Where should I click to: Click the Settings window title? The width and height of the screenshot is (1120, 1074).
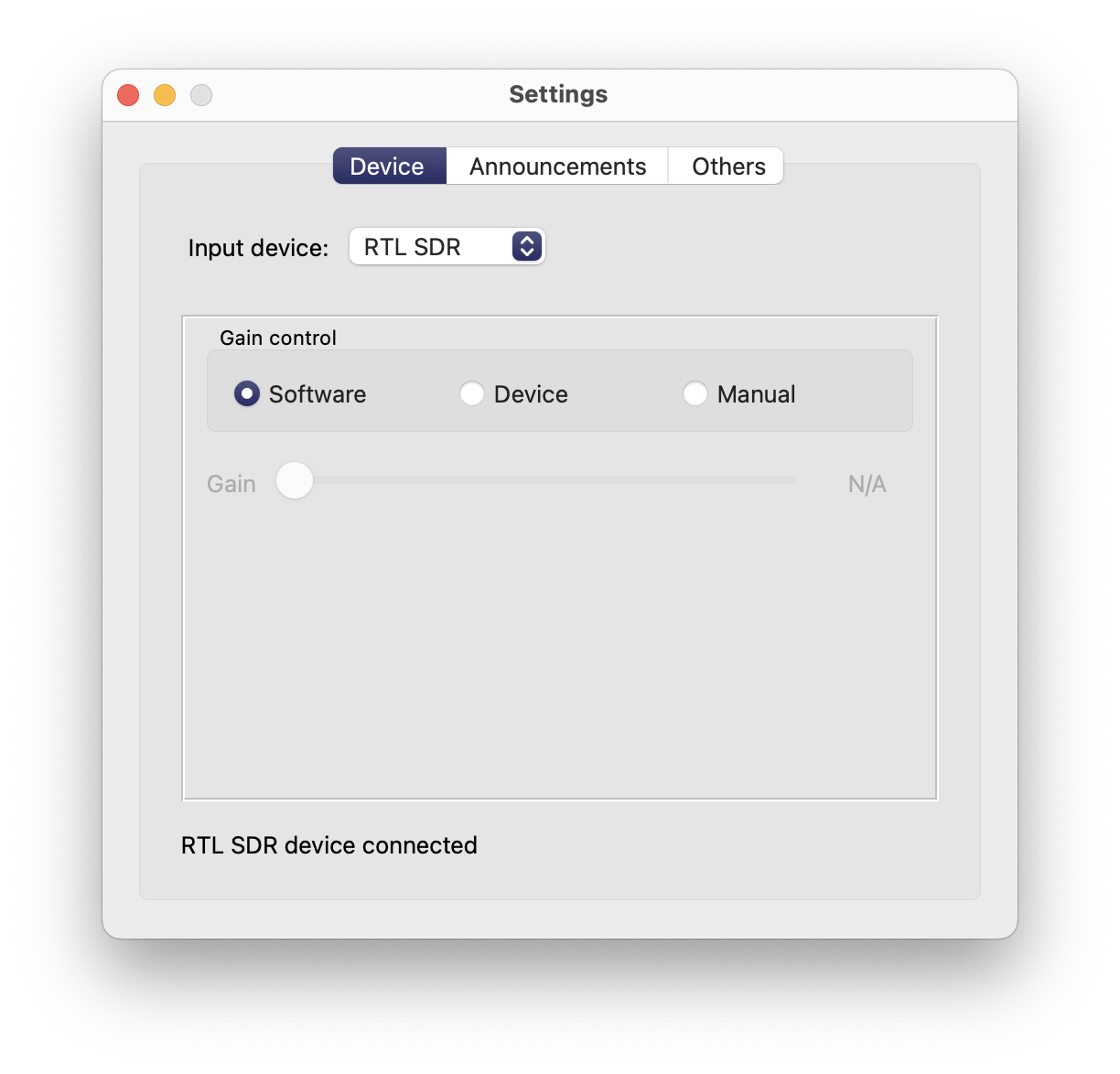point(558,94)
